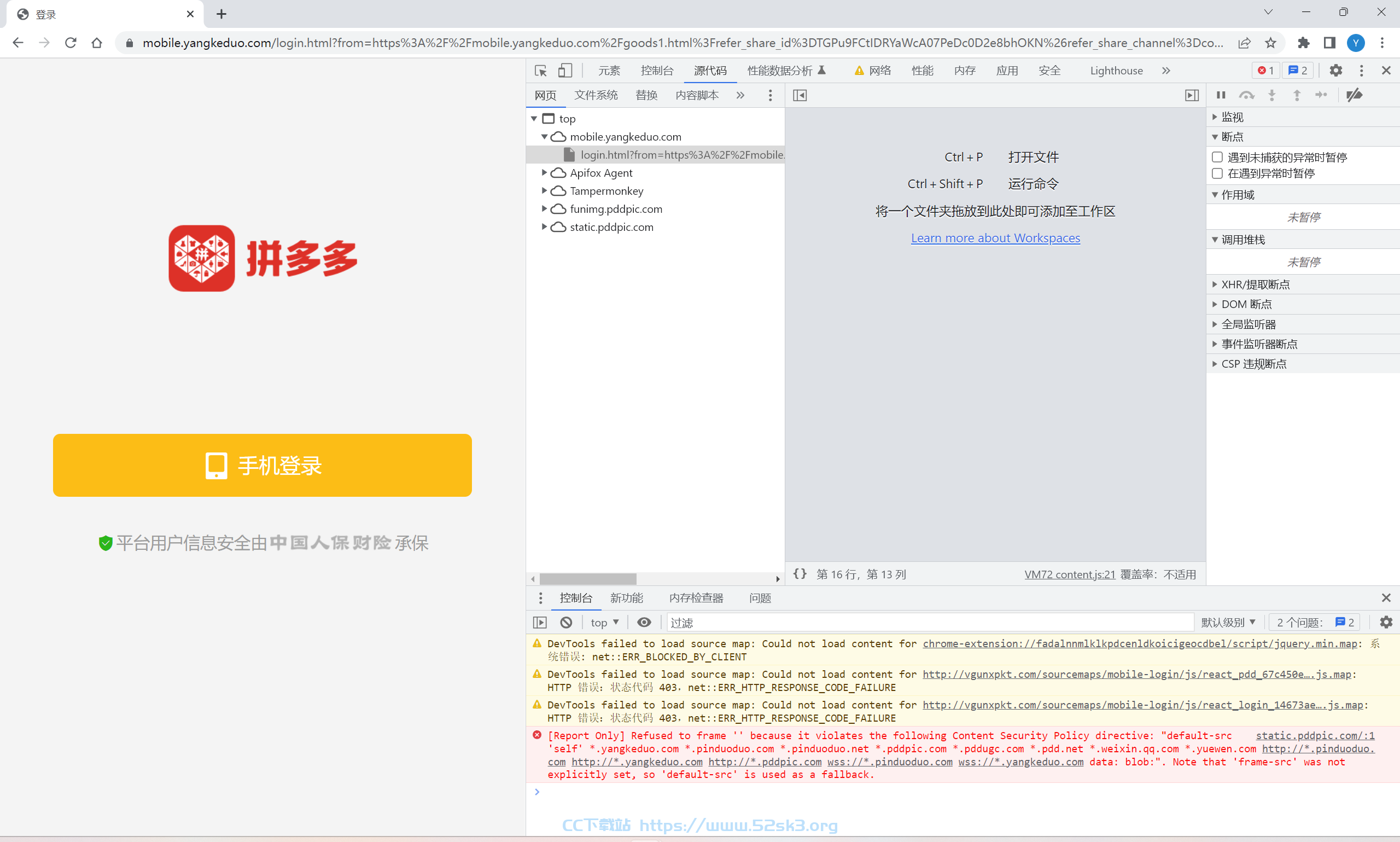Switch to 元素 Elements tab
Image resolution: width=1400 pixels, height=842 pixels.
609,71
